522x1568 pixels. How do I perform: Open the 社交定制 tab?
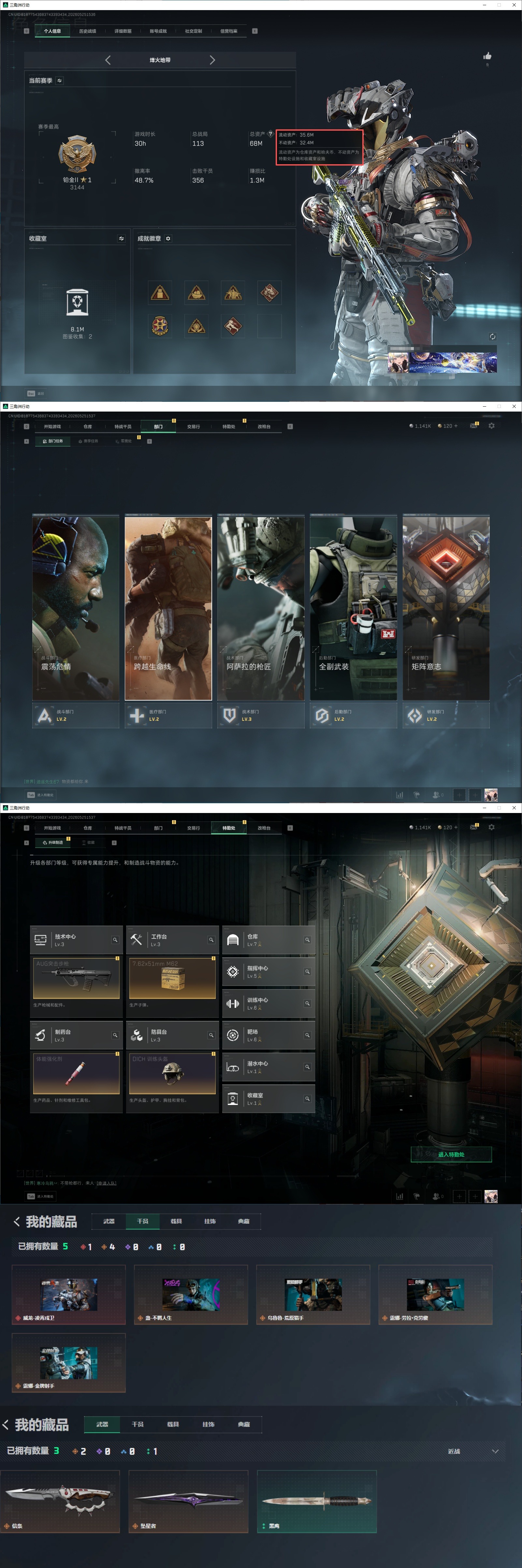pos(194,31)
